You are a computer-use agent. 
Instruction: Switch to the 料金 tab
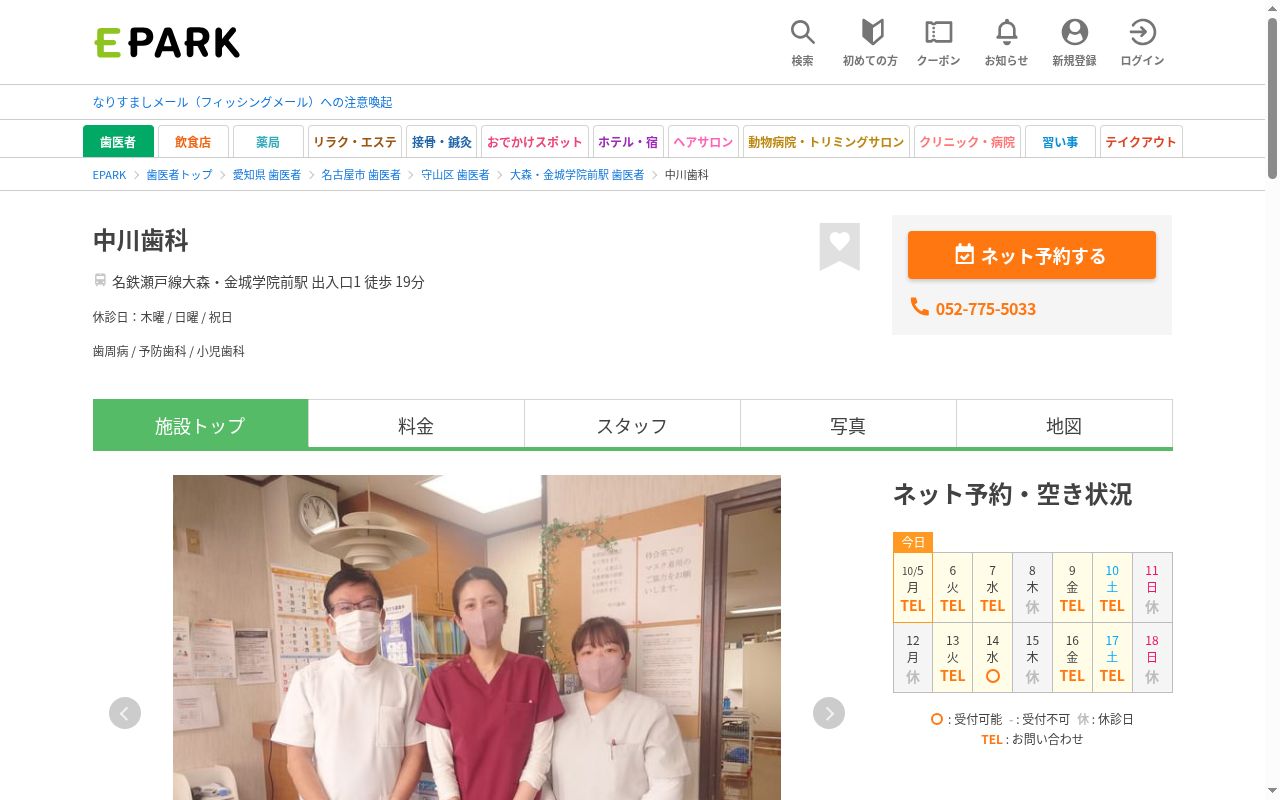coord(416,425)
